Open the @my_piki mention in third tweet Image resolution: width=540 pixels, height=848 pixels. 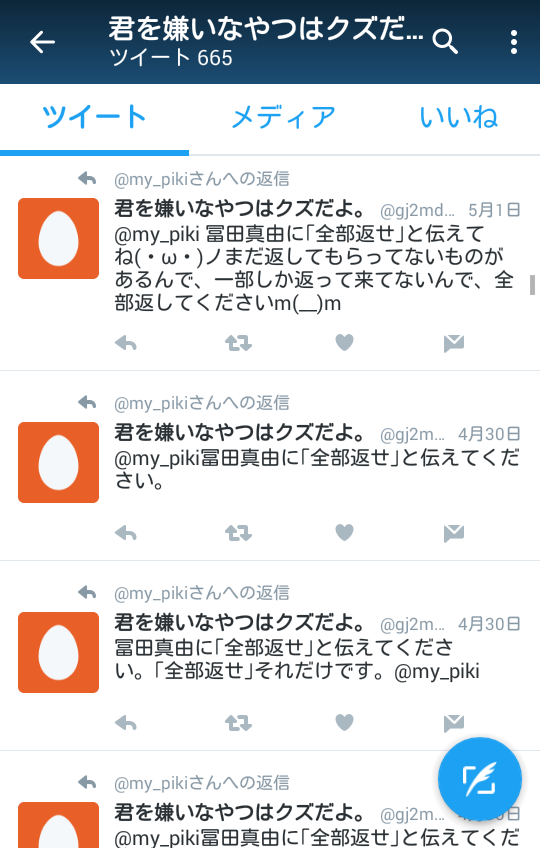coord(437,672)
